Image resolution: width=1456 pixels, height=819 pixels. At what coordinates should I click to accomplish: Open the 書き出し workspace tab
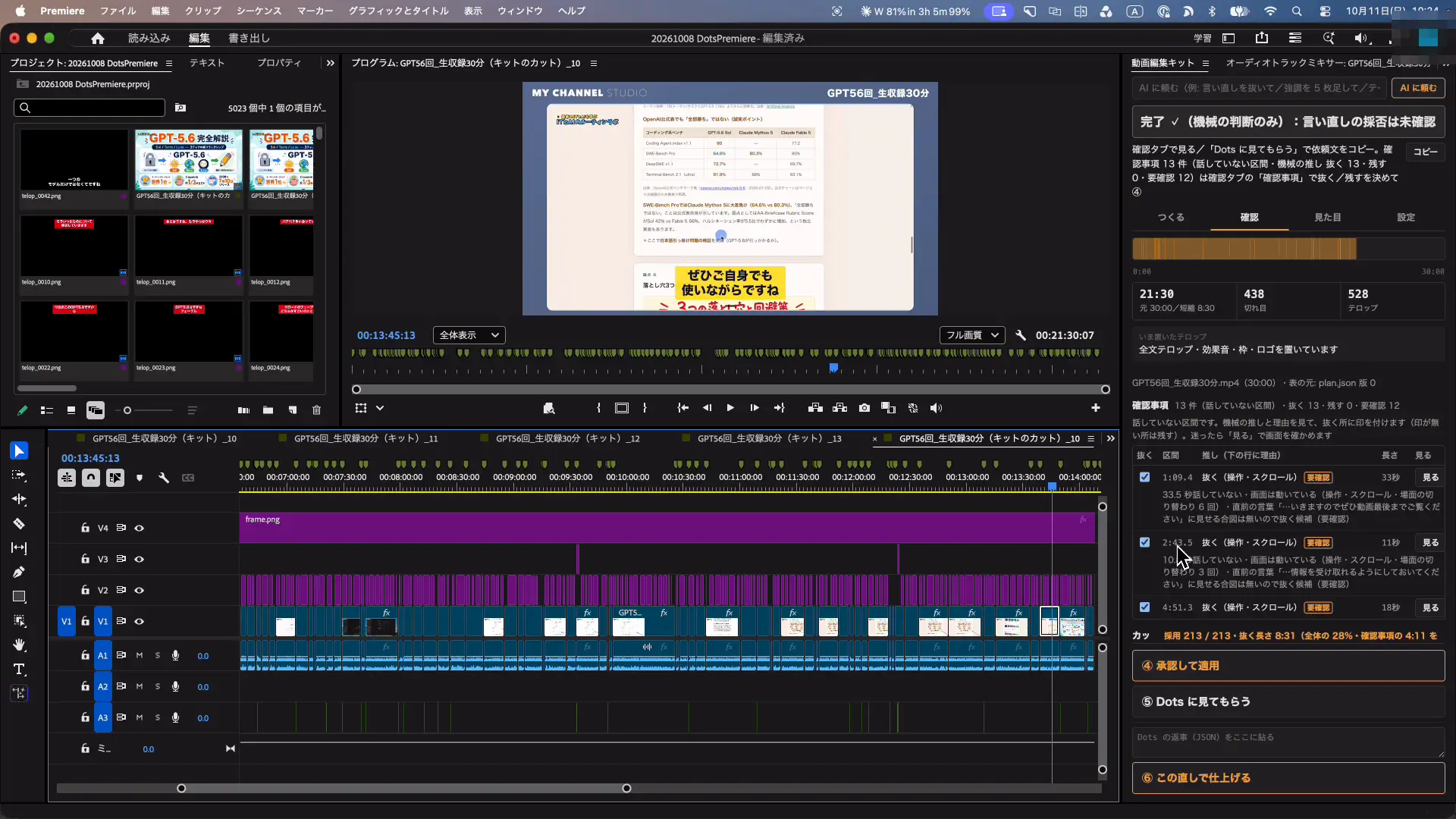coord(249,38)
